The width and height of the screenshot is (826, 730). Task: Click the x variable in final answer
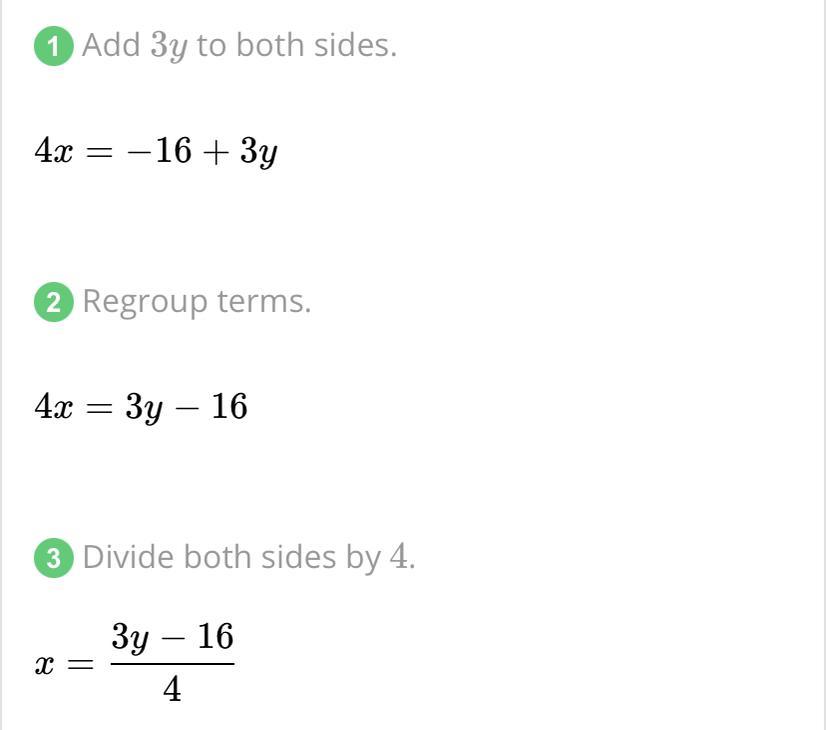[44, 664]
